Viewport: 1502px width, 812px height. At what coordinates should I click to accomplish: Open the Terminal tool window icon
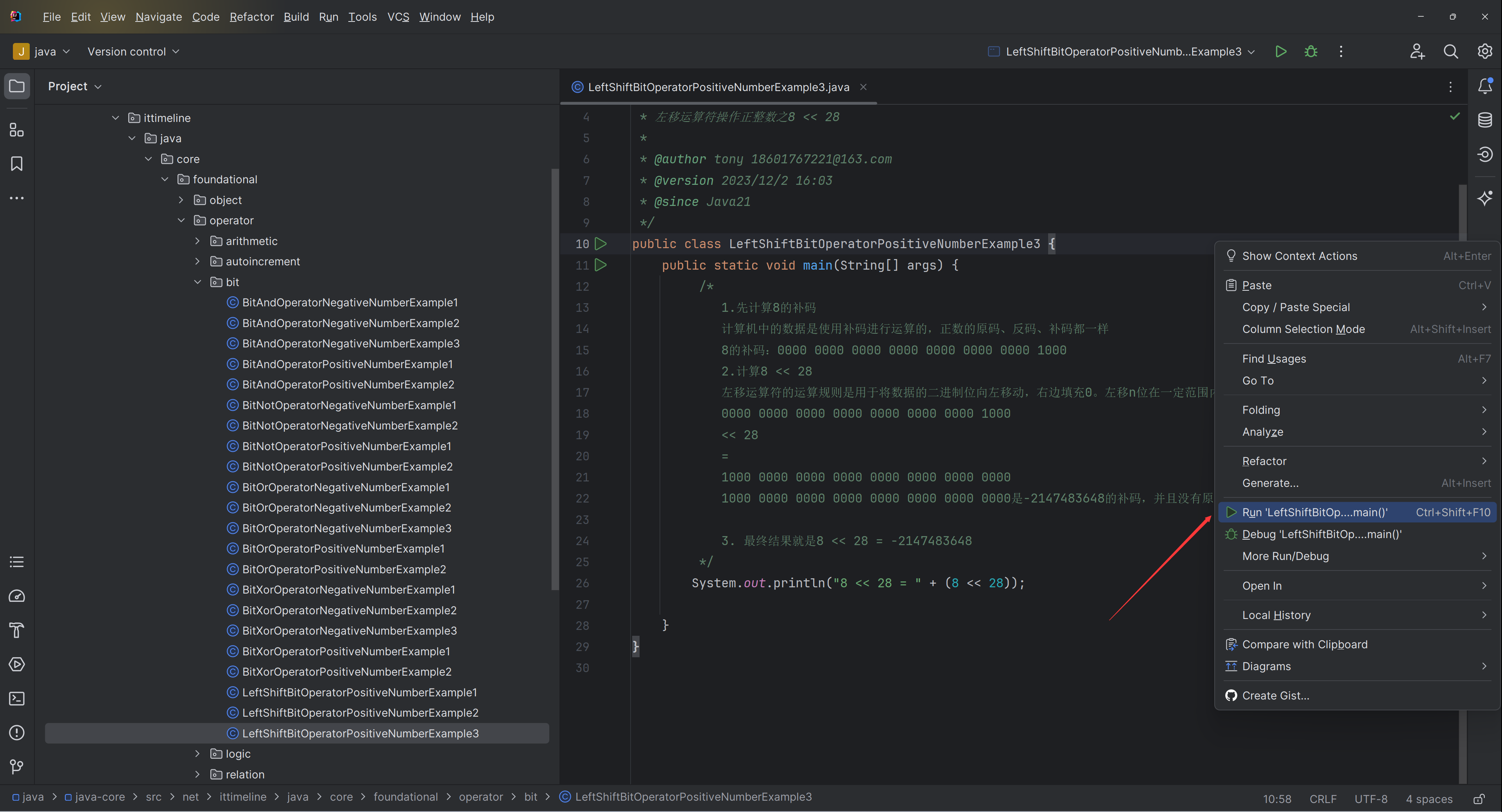click(x=17, y=698)
